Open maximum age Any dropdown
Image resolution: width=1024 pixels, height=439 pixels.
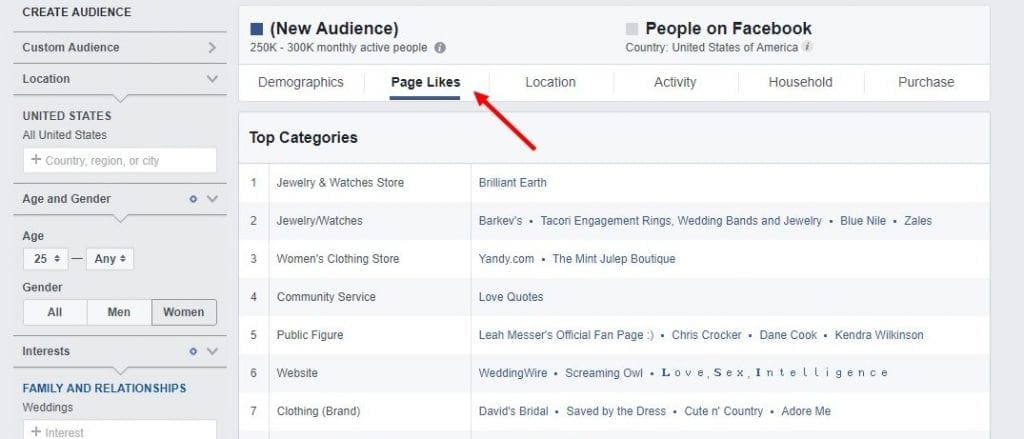110,259
